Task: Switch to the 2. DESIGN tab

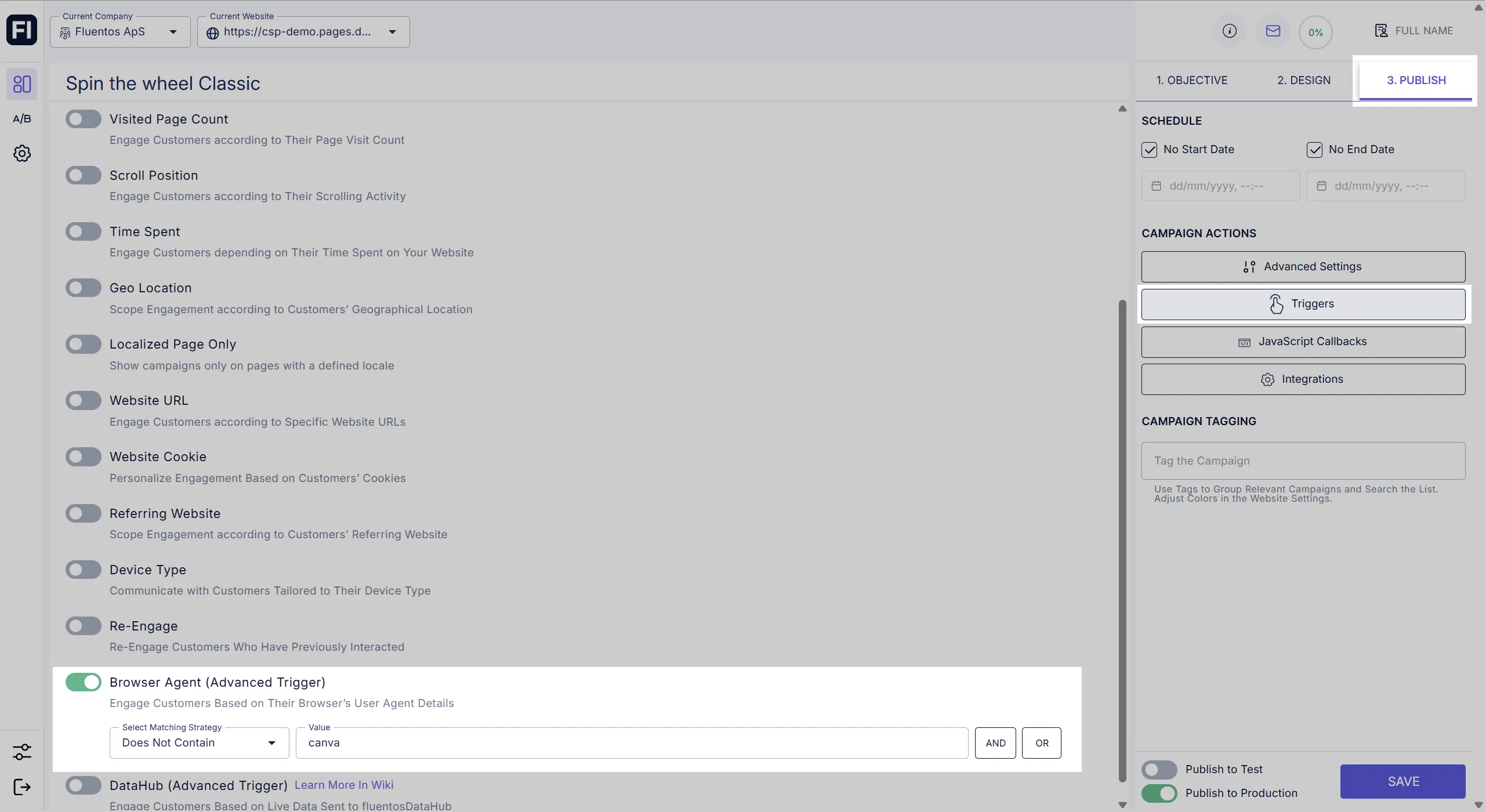Action: point(1303,81)
